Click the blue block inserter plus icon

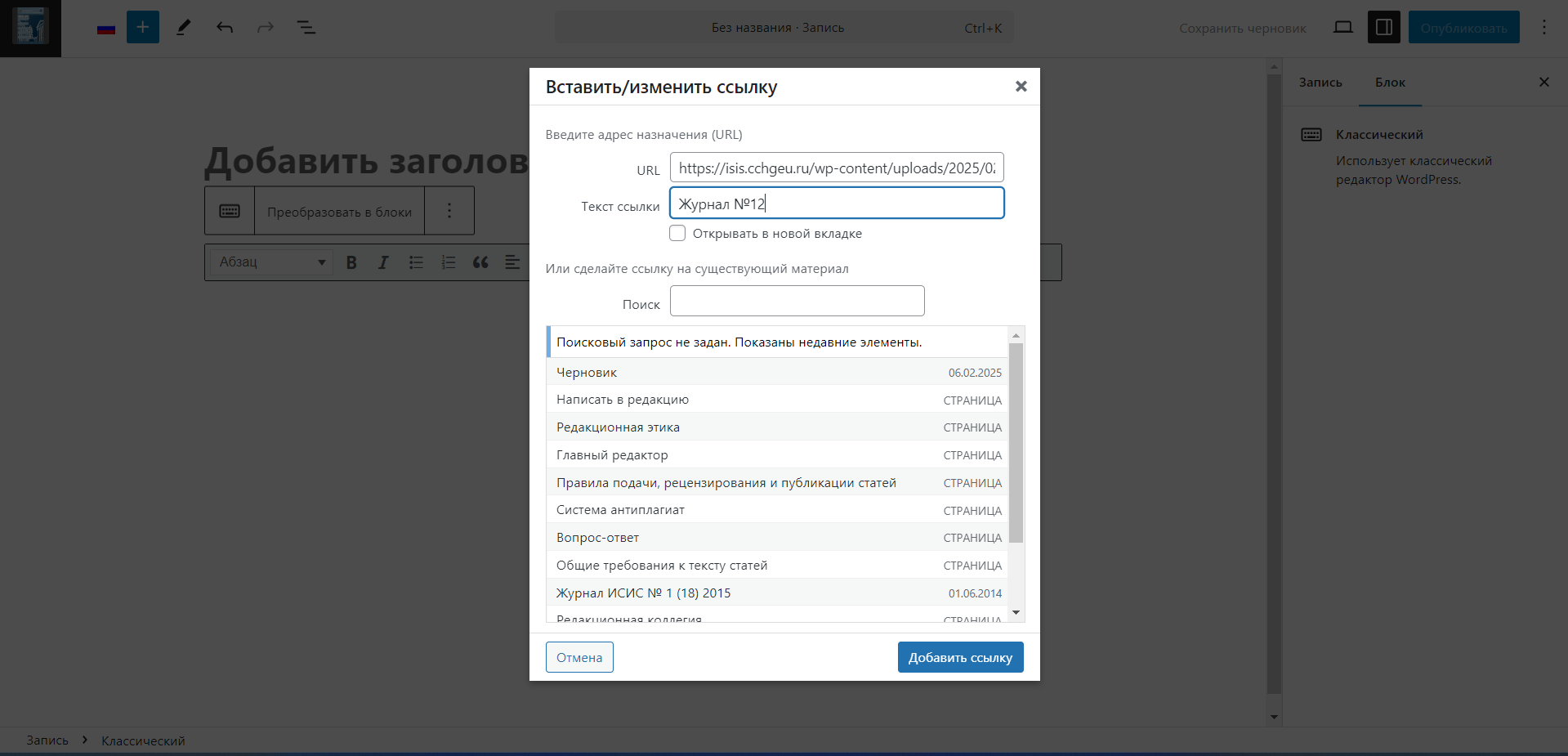point(142,28)
